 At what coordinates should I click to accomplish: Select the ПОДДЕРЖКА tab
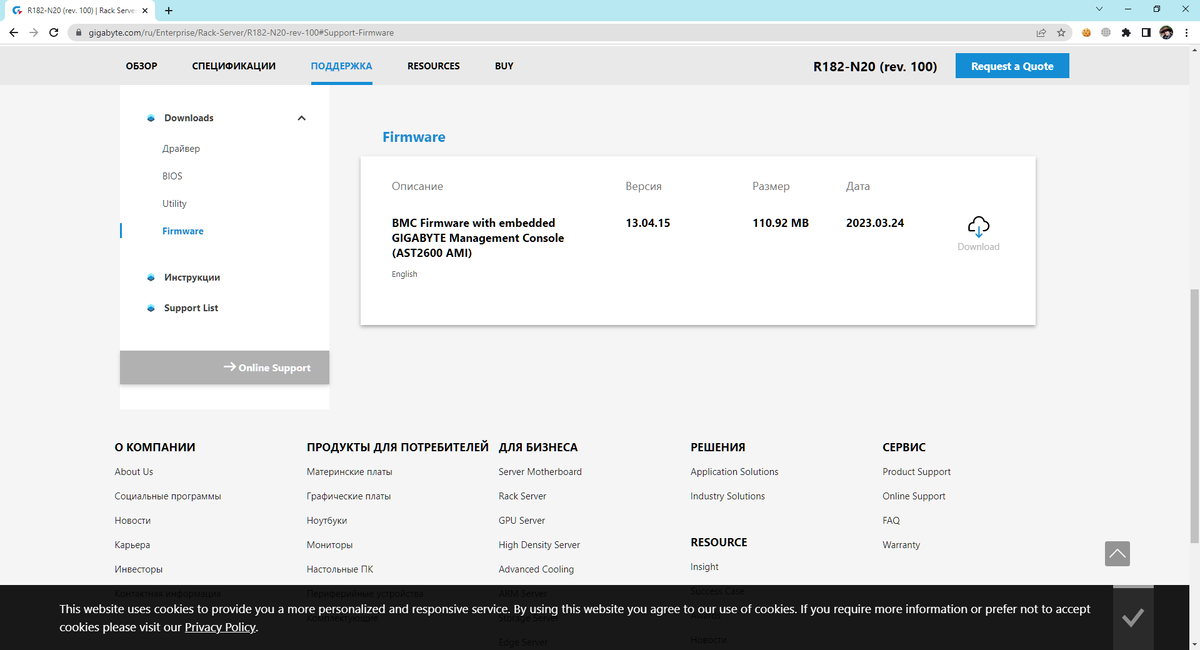point(341,66)
